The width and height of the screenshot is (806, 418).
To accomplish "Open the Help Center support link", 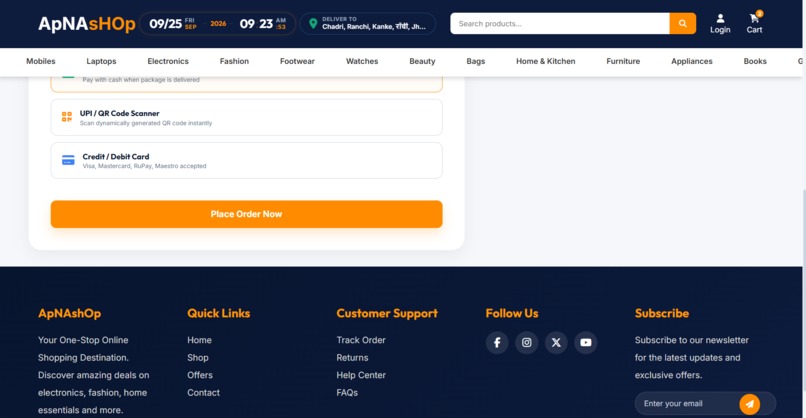I will tap(361, 375).
